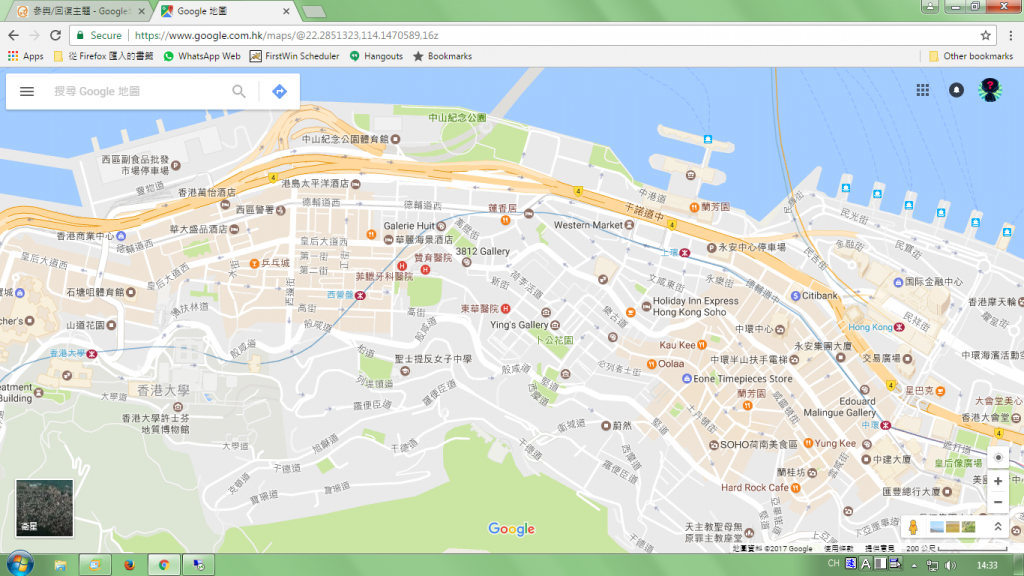Image resolution: width=1024 pixels, height=576 pixels.
Task: Zoom out the map with minus button
Action: point(997,502)
